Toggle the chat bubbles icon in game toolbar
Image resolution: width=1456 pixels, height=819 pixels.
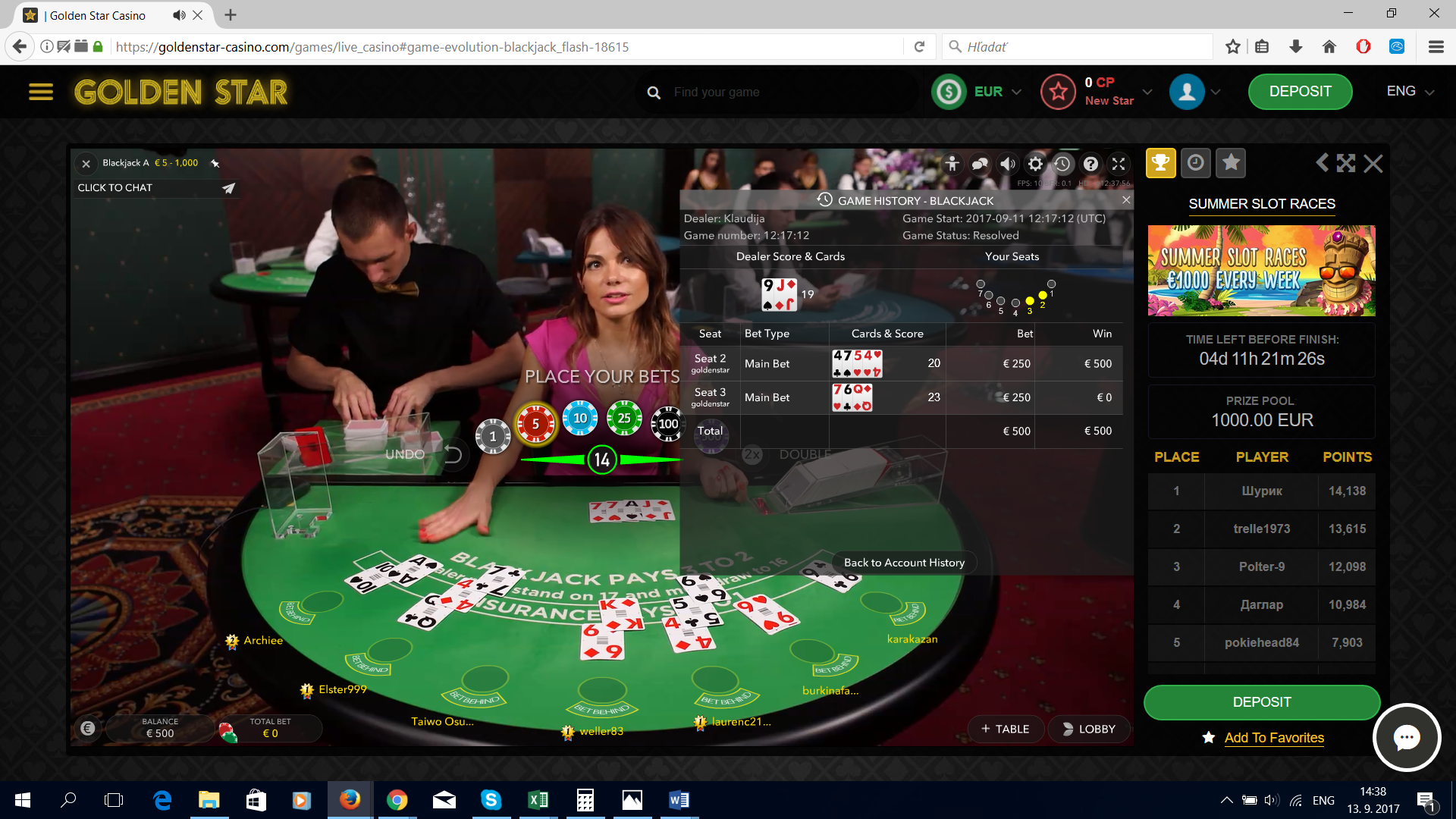click(980, 163)
